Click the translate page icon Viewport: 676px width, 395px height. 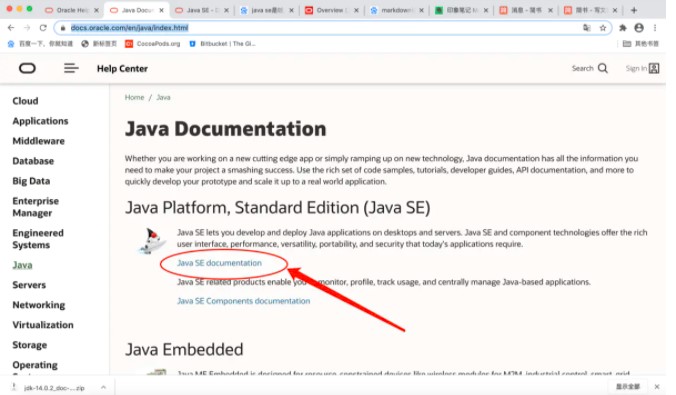tap(587, 28)
